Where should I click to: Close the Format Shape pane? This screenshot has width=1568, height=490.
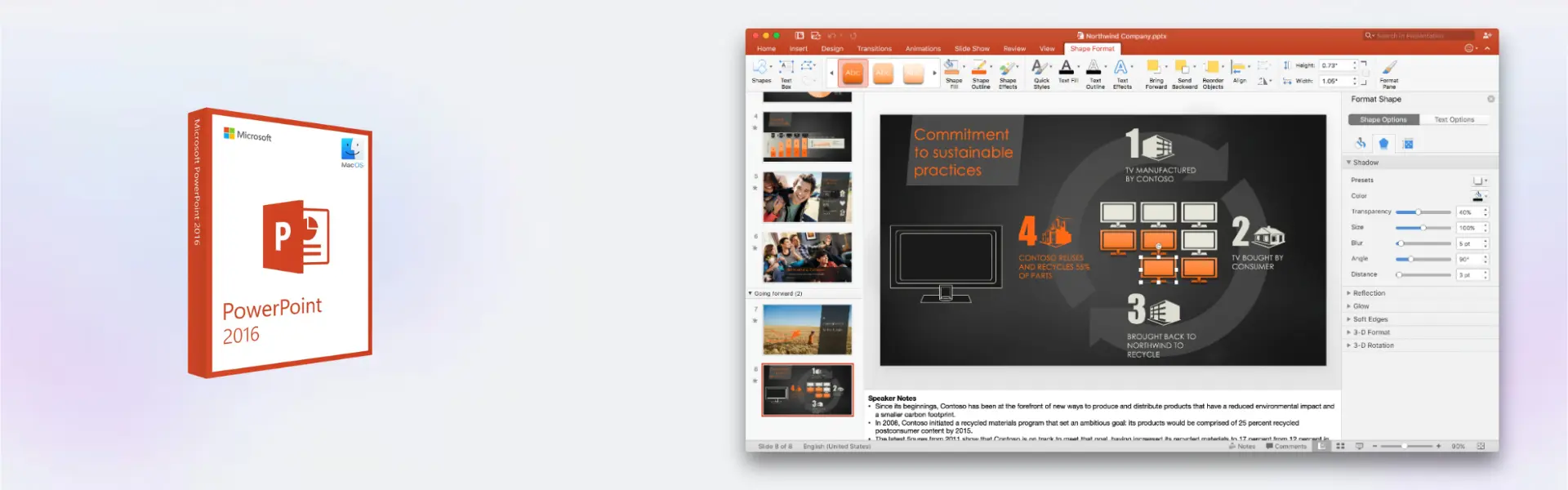[x=1490, y=99]
